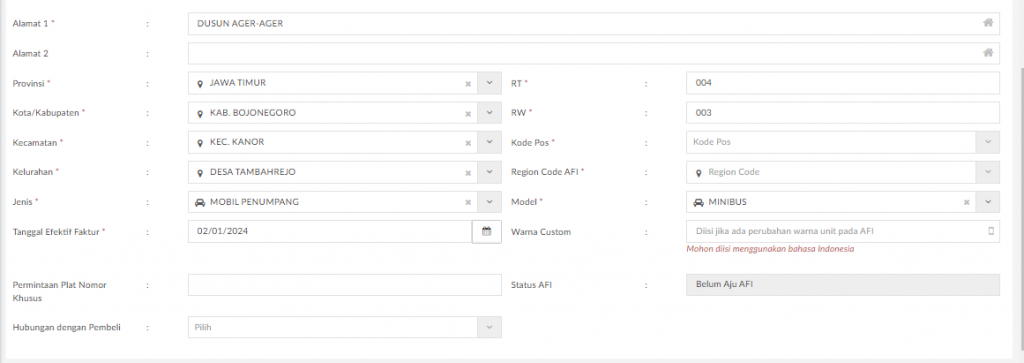This screenshot has height=363, width=1024.
Task: Click the home icon in Alamat 1 field
Action: pos(988,23)
